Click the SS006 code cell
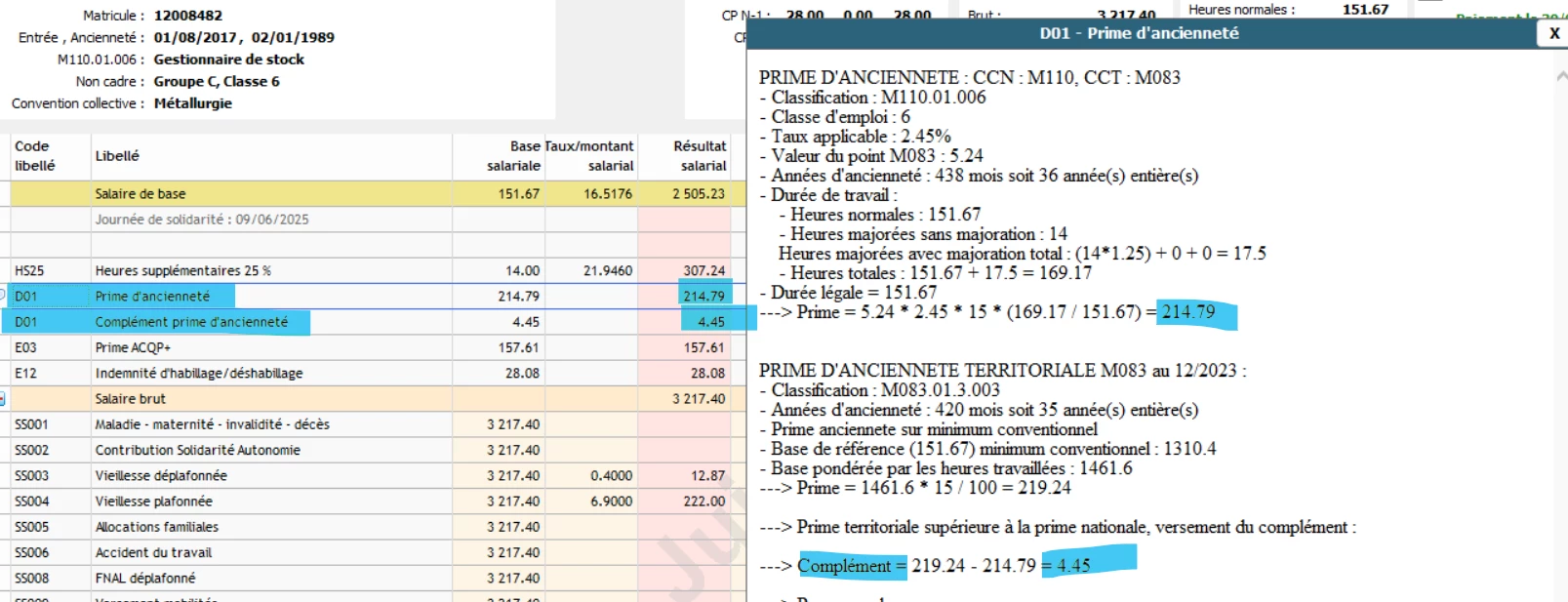 point(31,552)
